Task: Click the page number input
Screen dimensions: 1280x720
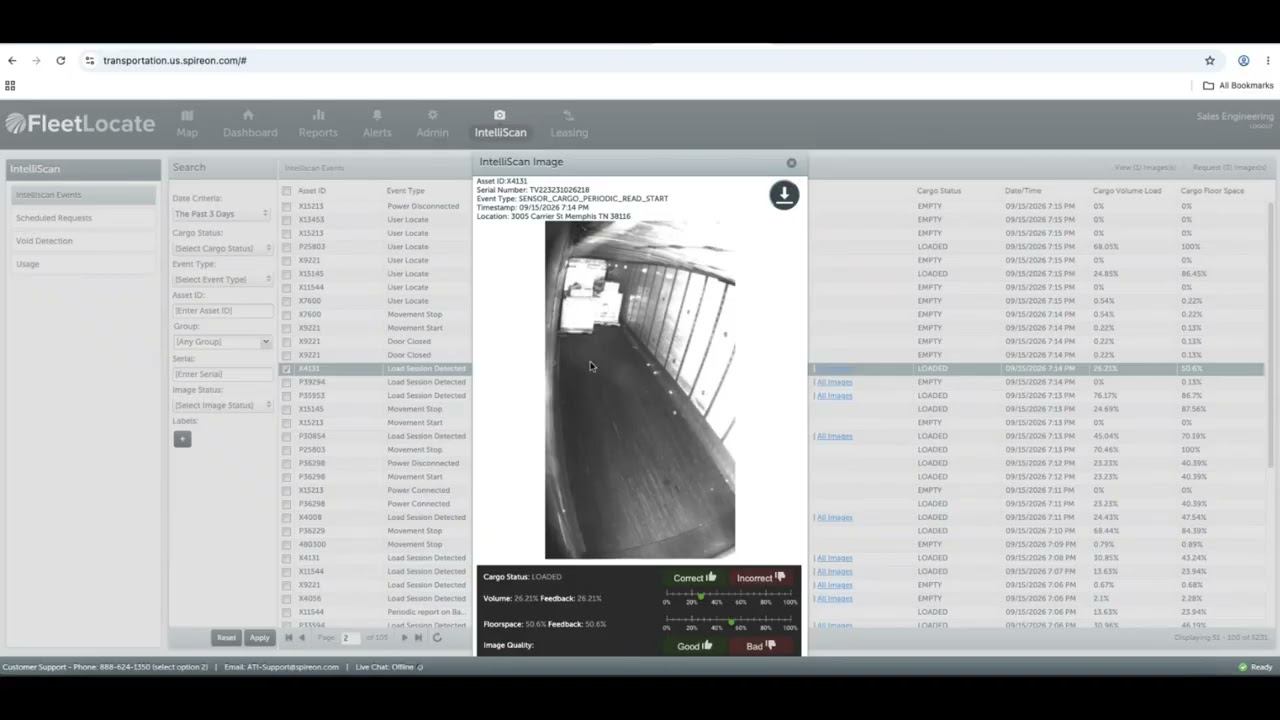Action: [x=351, y=637]
